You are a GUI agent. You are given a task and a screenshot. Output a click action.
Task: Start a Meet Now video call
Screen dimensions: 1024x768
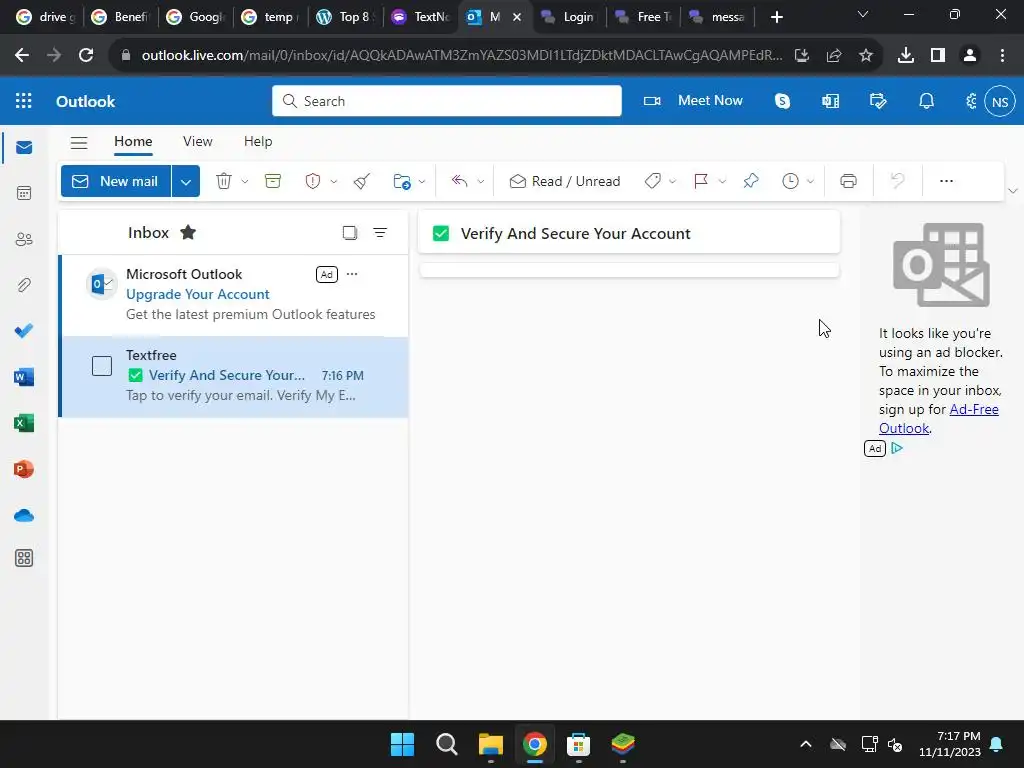click(x=693, y=101)
